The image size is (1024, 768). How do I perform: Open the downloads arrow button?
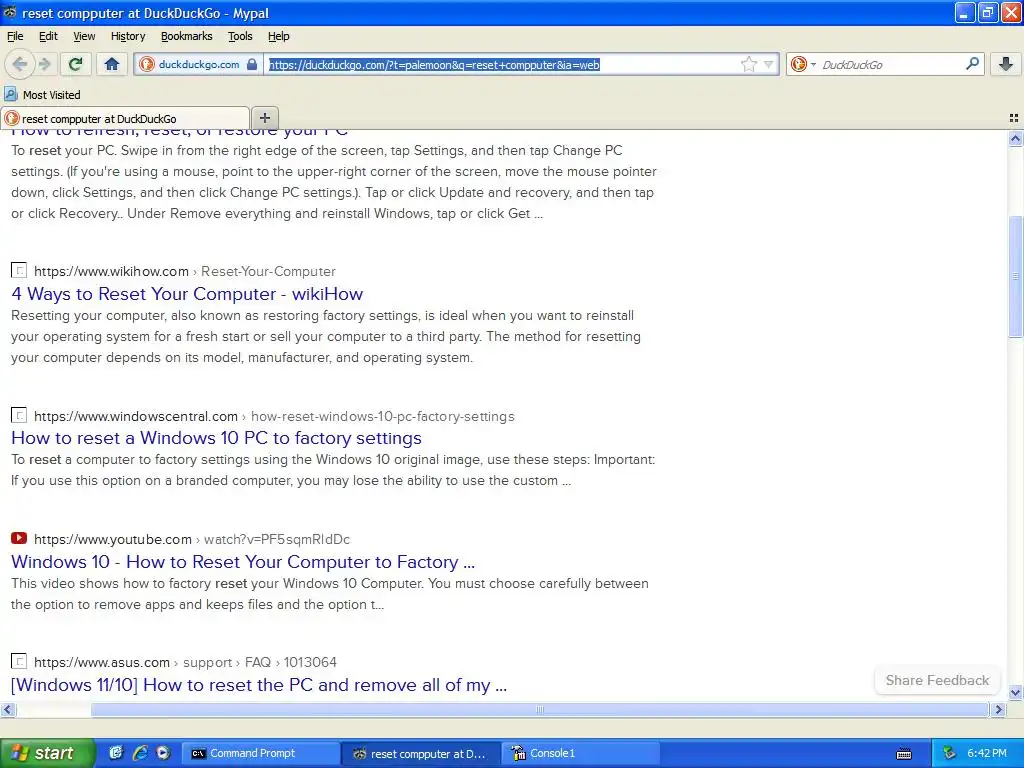pyautogui.click(x=1006, y=64)
